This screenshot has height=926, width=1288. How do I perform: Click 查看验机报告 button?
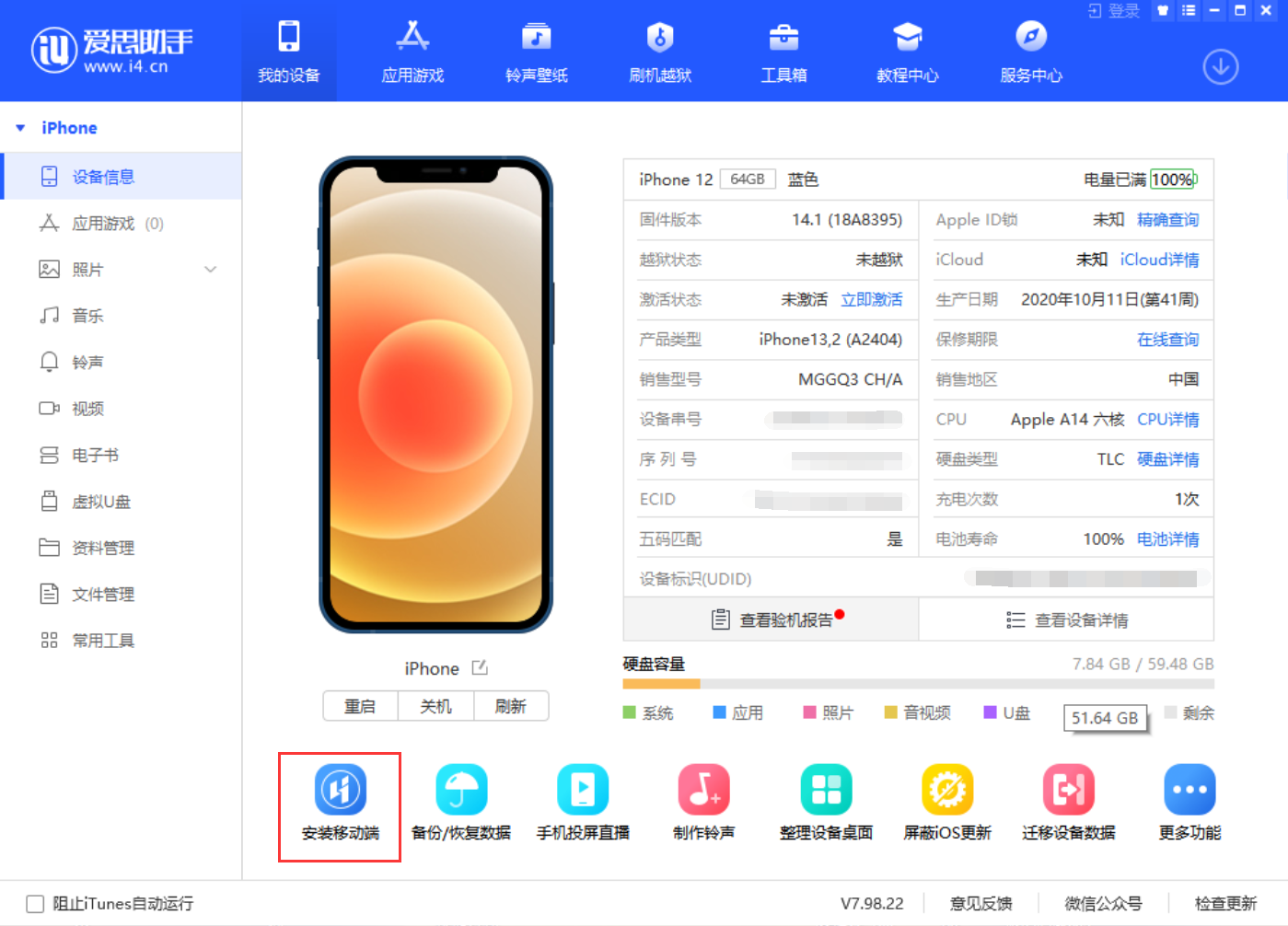pyautogui.click(x=772, y=619)
